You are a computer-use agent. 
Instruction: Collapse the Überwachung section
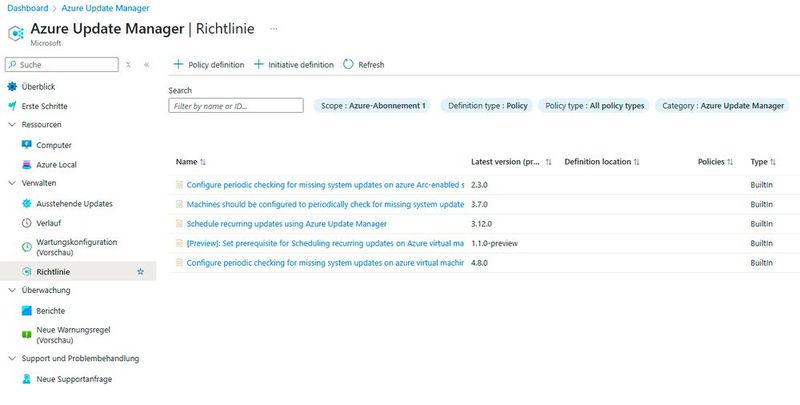point(12,290)
